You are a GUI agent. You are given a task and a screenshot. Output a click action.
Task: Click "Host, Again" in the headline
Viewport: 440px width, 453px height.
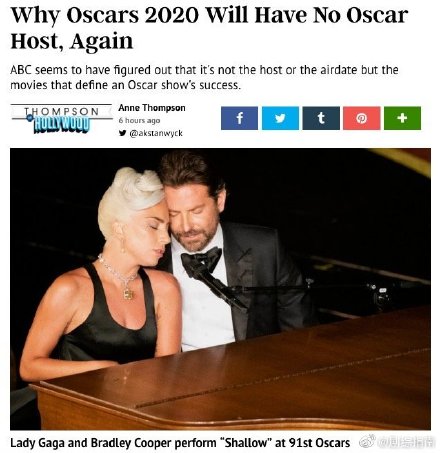click(72, 41)
